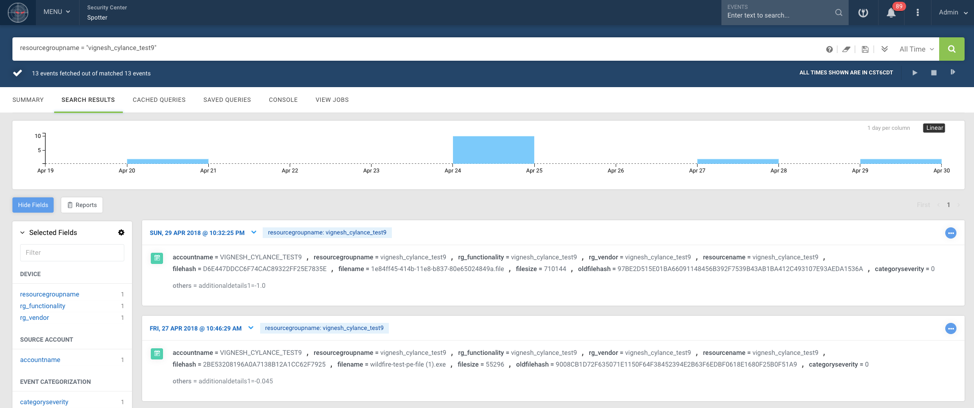Open the Selected Fields gear settings
The image size is (974, 408).
point(121,233)
